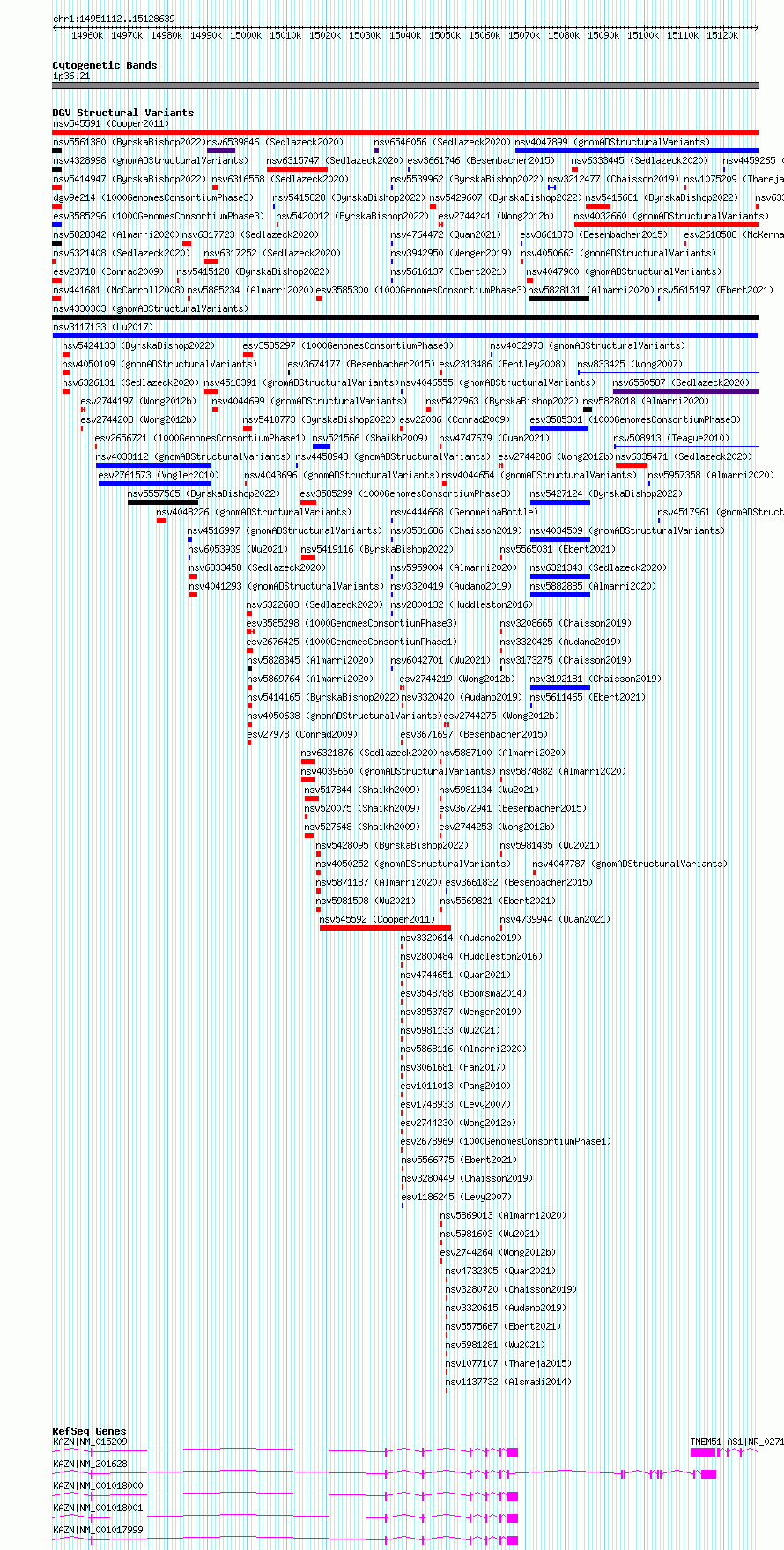784x1550 pixels.
Task: Open the KAZN NM_001018000 transcript label
Action: coord(98,1486)
